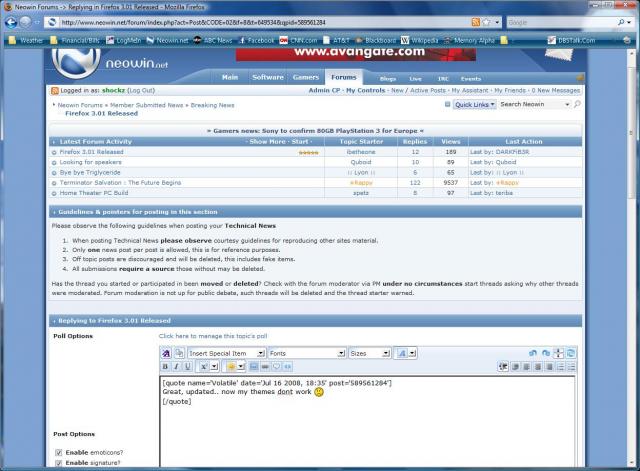Click the Log Out link
This screenshot has height=471, width=640.
click(141, 91)
